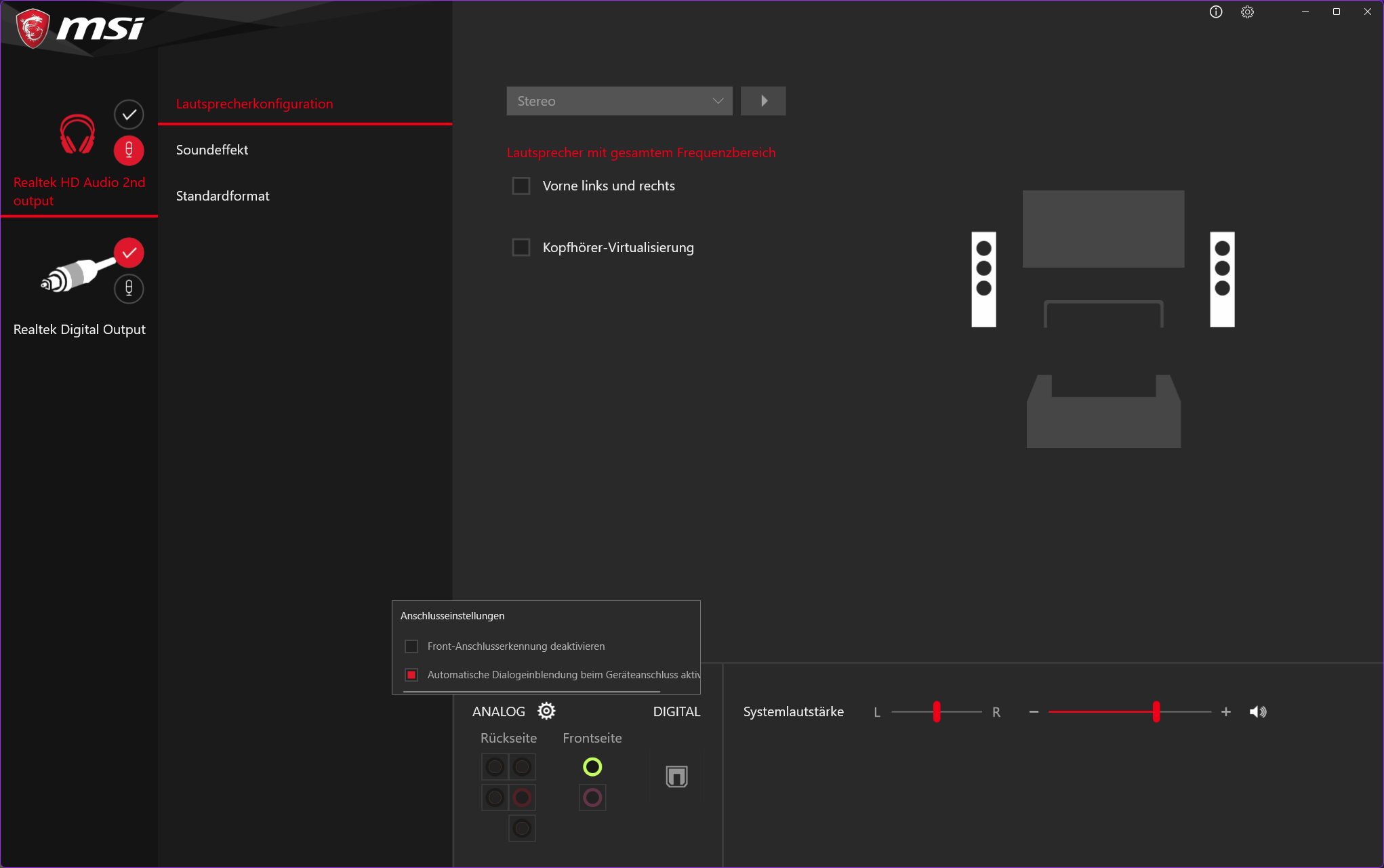Switch to the Soundeffekt tab
This screenshot has height=868, width=1384.
(212, 150)
